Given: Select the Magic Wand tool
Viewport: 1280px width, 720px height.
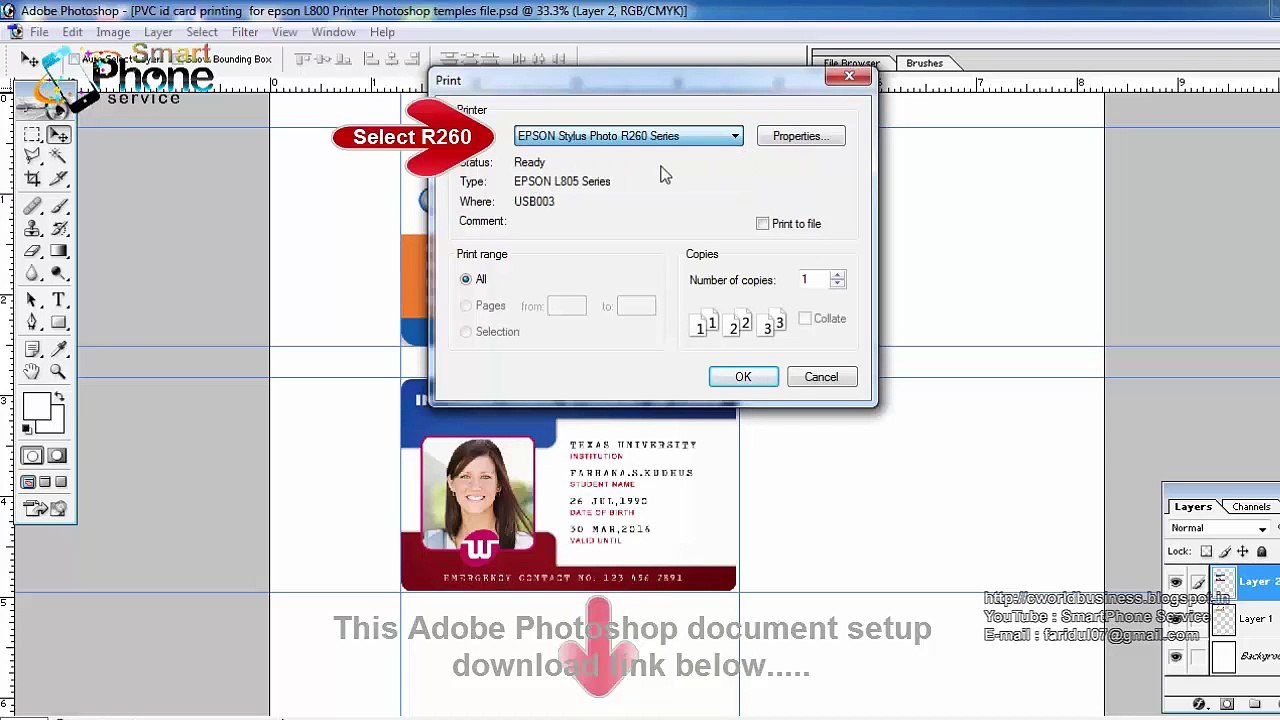Looking at the screenshot, I should click(x=58, y=156).
